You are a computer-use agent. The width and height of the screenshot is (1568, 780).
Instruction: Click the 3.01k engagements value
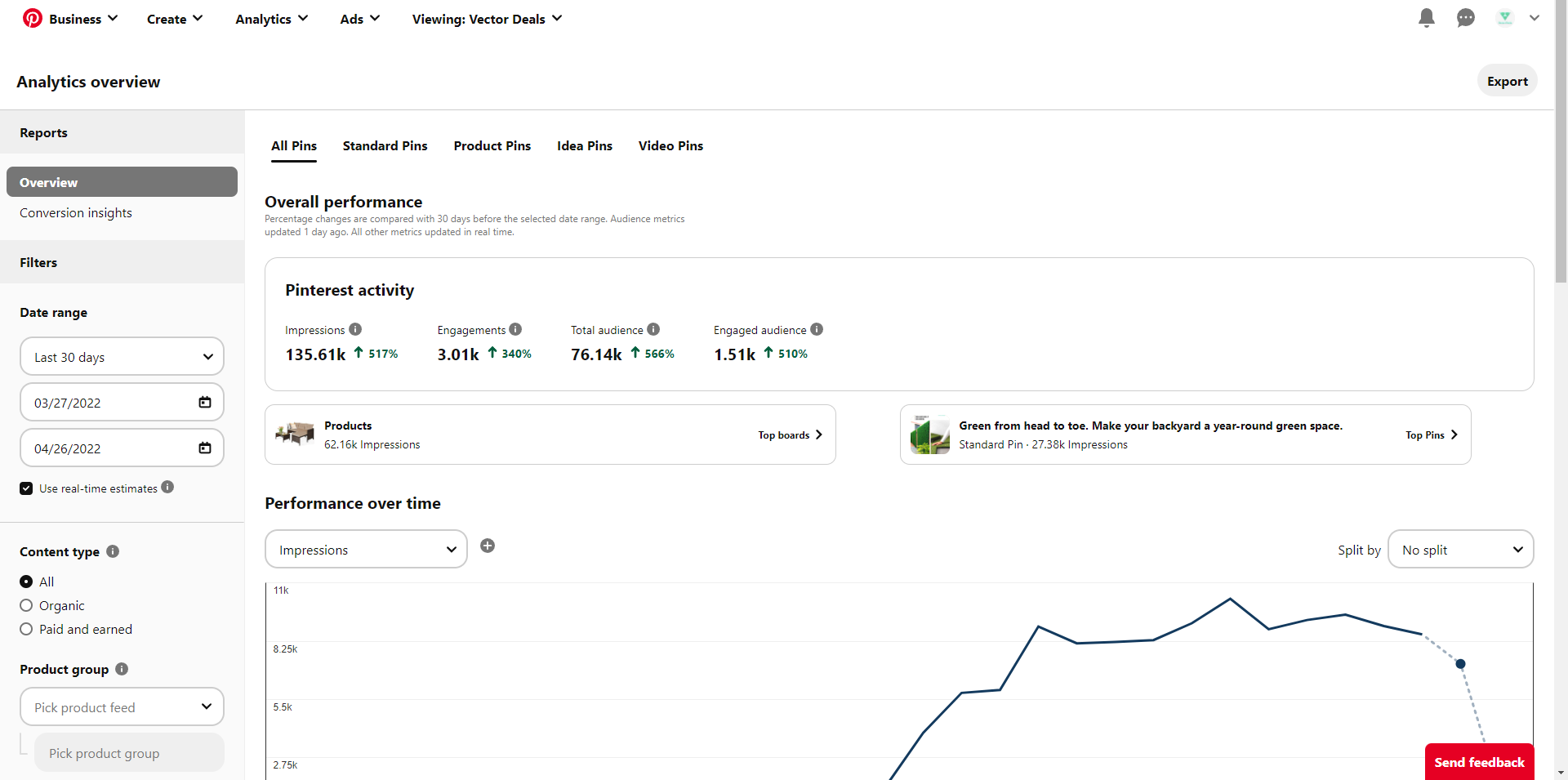coord(458,354)
